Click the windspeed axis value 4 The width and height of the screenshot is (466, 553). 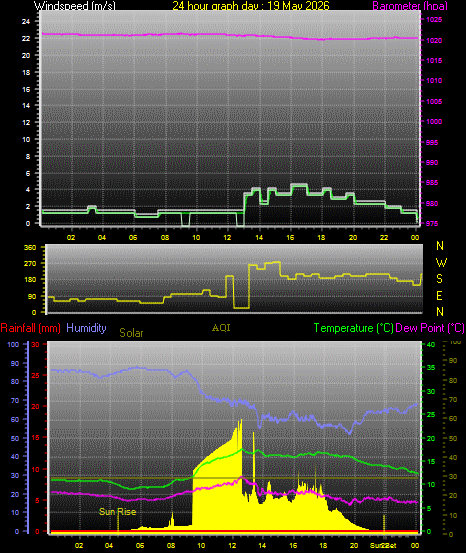pyautogui.click(x=28, y=189)
